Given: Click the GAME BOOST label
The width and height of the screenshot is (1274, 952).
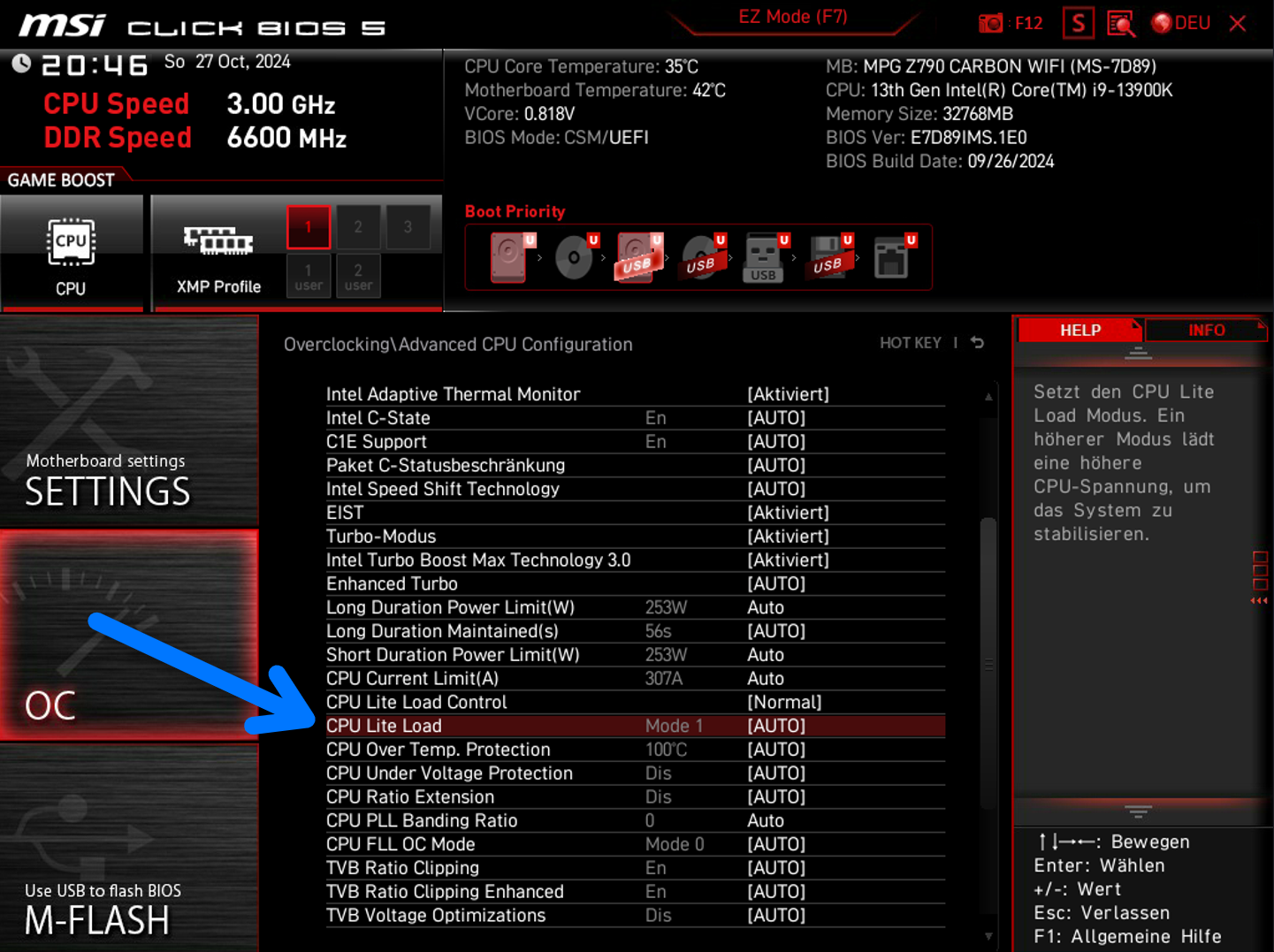Looking at the screenshot, I should tap(61, 180).
